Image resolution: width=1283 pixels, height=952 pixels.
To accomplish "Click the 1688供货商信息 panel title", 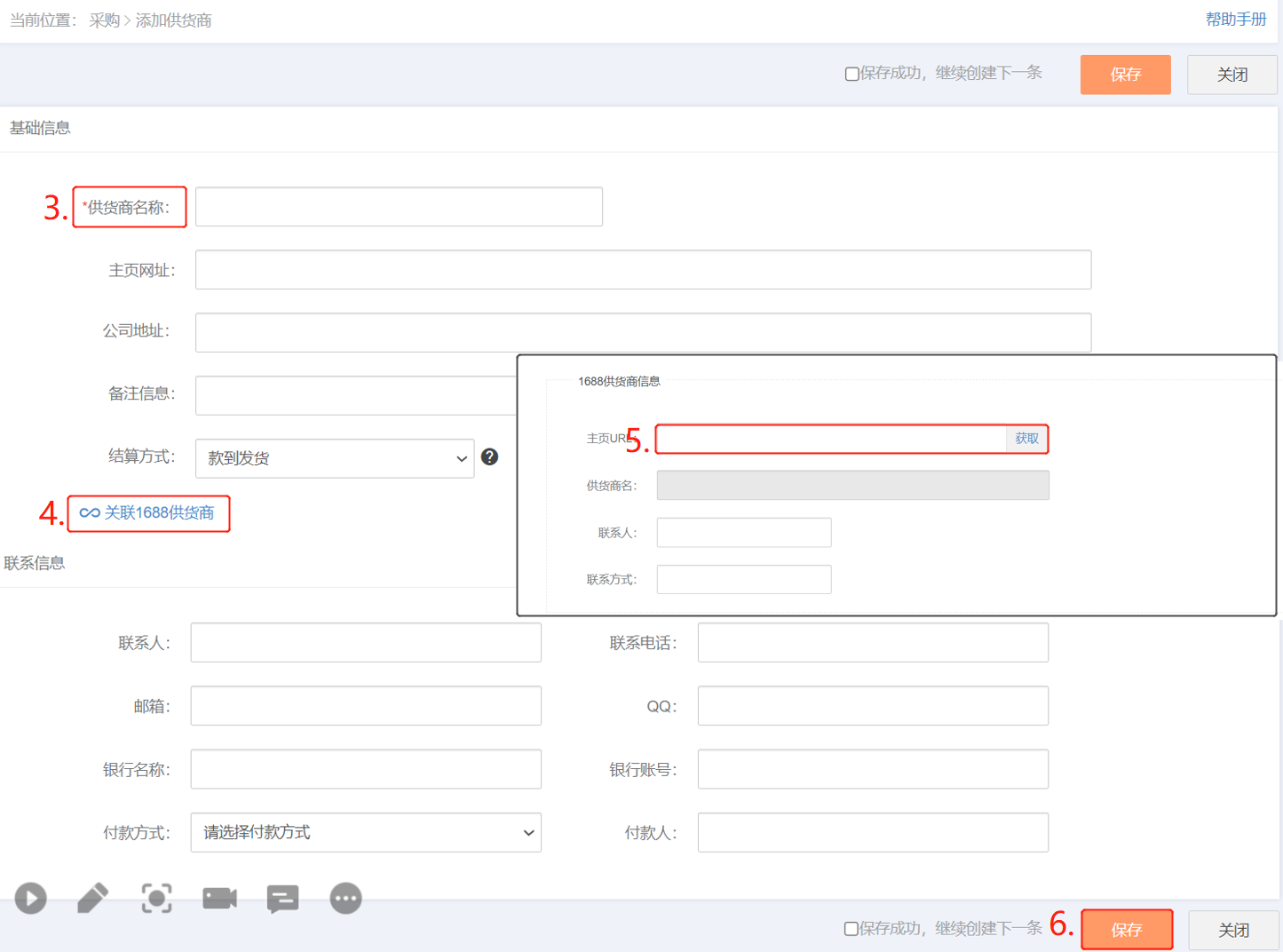I will click(x=619, y=381).
